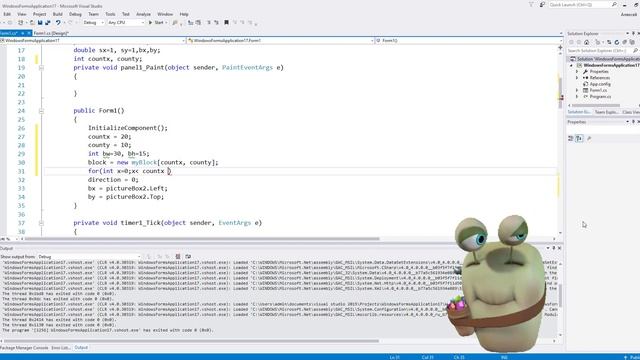Image resolution: width=640 pixels, height=360 pixels.
Task: Click the comment selection toolbar icon
Action: pos(209,22)
